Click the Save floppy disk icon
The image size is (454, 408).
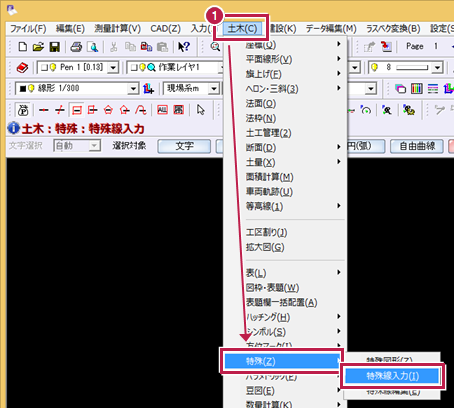tap(54, 47)
